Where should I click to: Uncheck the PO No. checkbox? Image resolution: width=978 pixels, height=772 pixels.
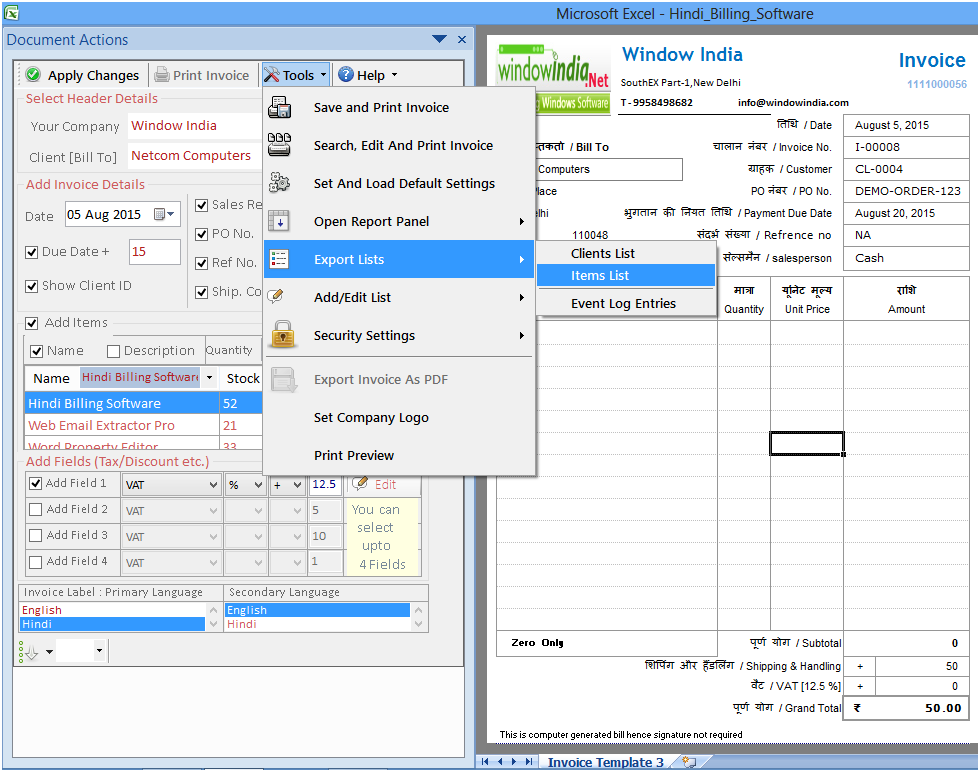coord(201,234)
